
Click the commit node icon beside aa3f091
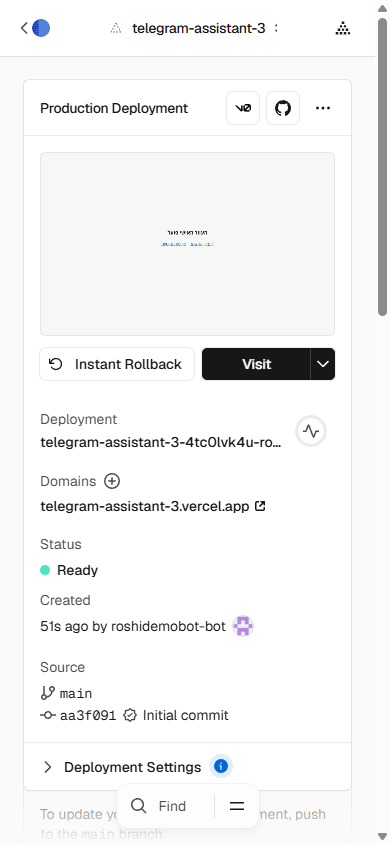48,715
